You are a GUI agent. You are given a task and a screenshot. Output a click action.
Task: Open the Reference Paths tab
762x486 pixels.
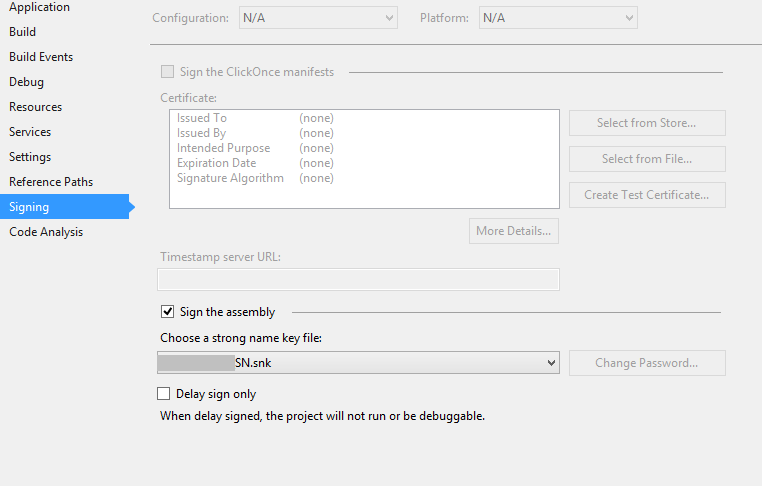click(x=51, y=182)
